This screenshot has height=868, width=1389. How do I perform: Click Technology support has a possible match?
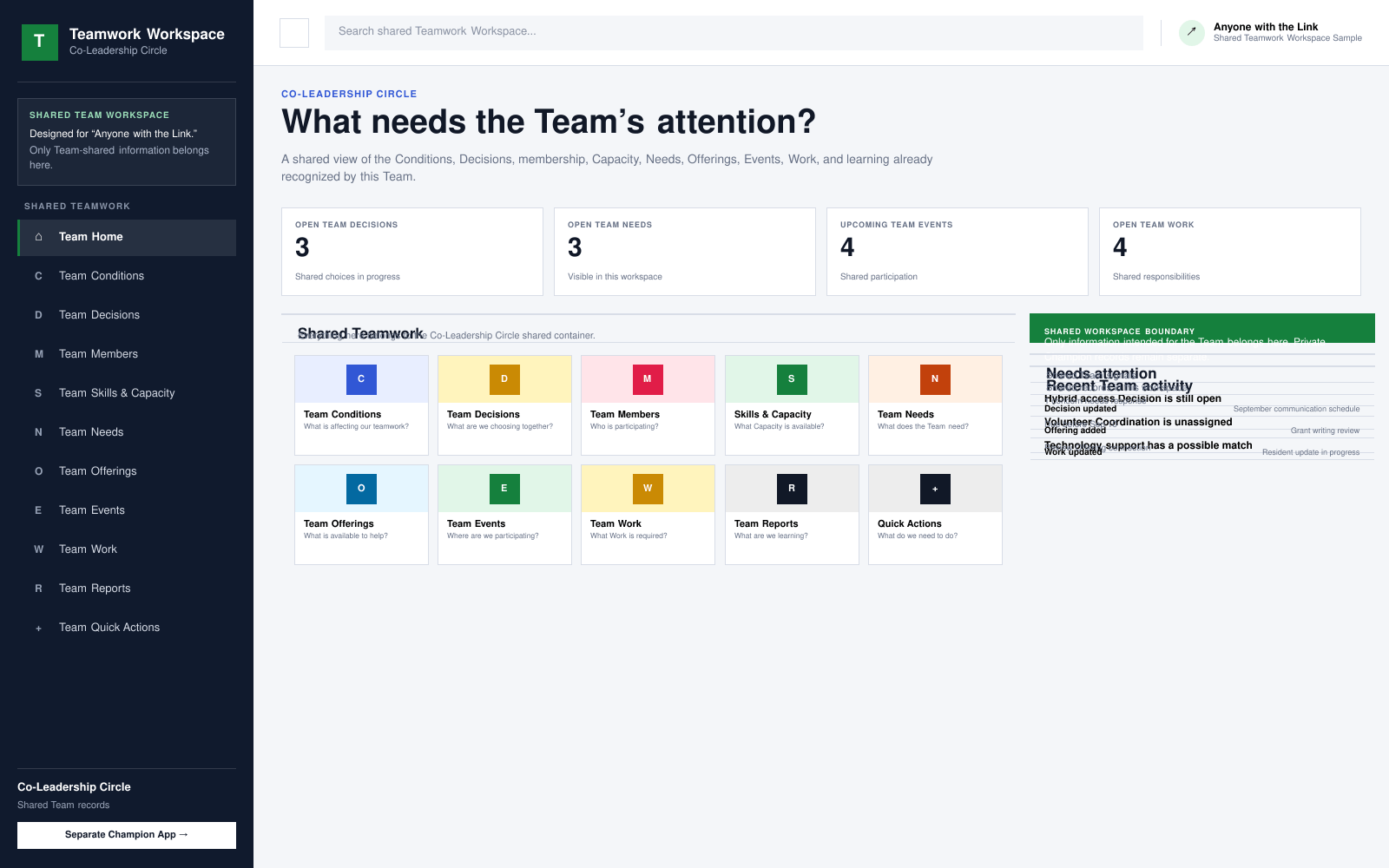pyautogui.click(x=1148, y=445)
